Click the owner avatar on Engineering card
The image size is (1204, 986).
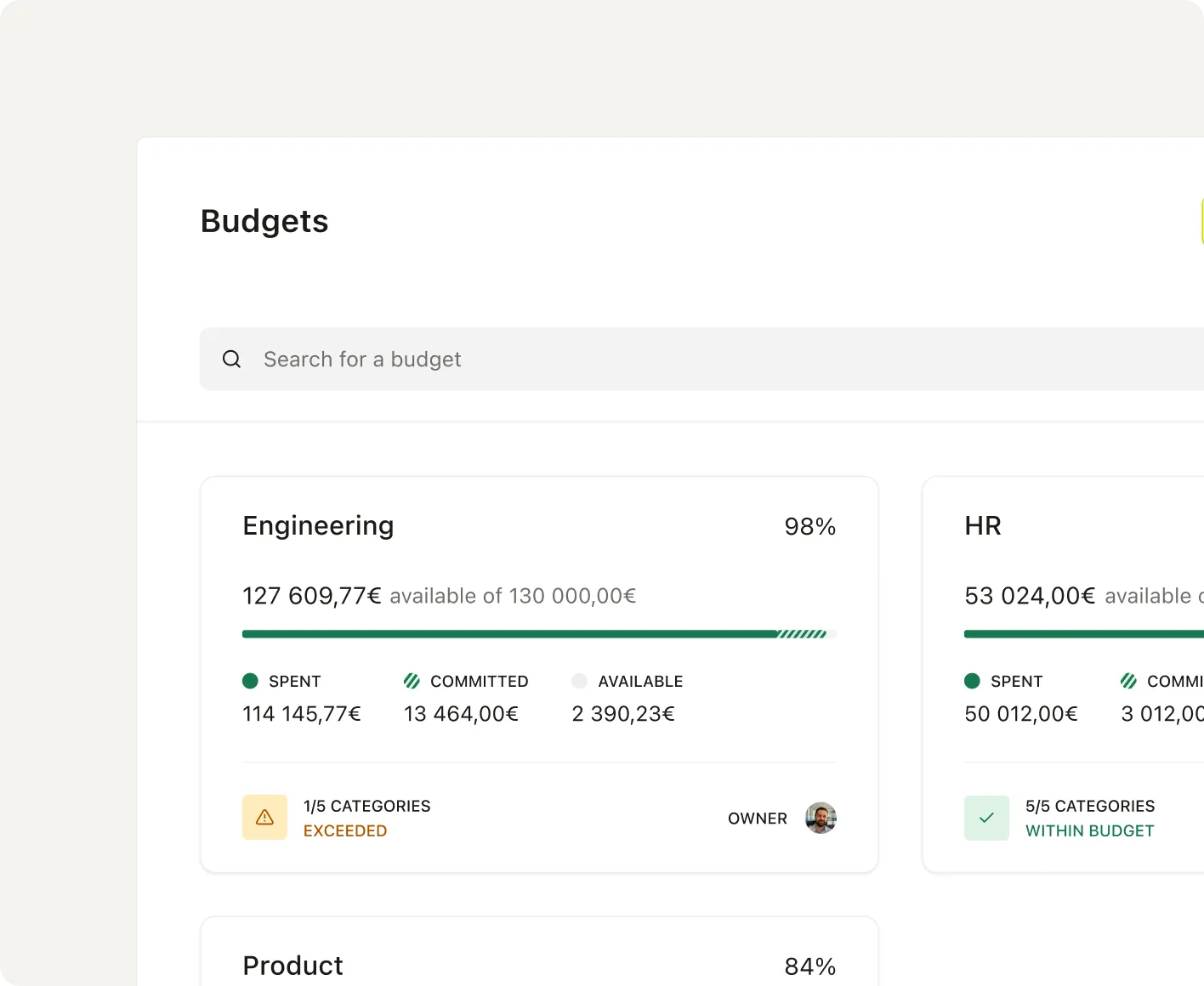821,818
